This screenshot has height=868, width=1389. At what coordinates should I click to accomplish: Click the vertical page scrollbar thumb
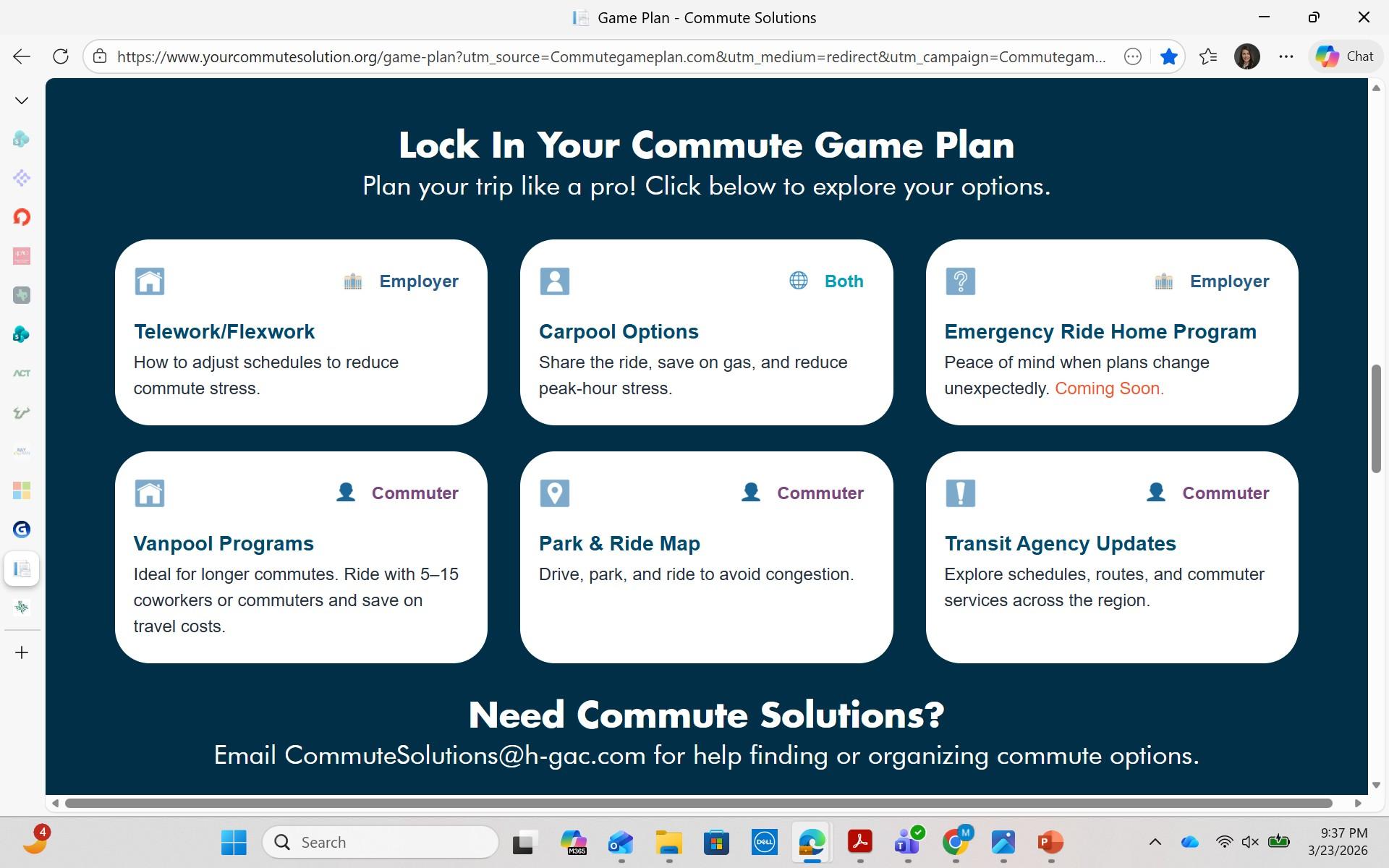[x=1376, y=420]
